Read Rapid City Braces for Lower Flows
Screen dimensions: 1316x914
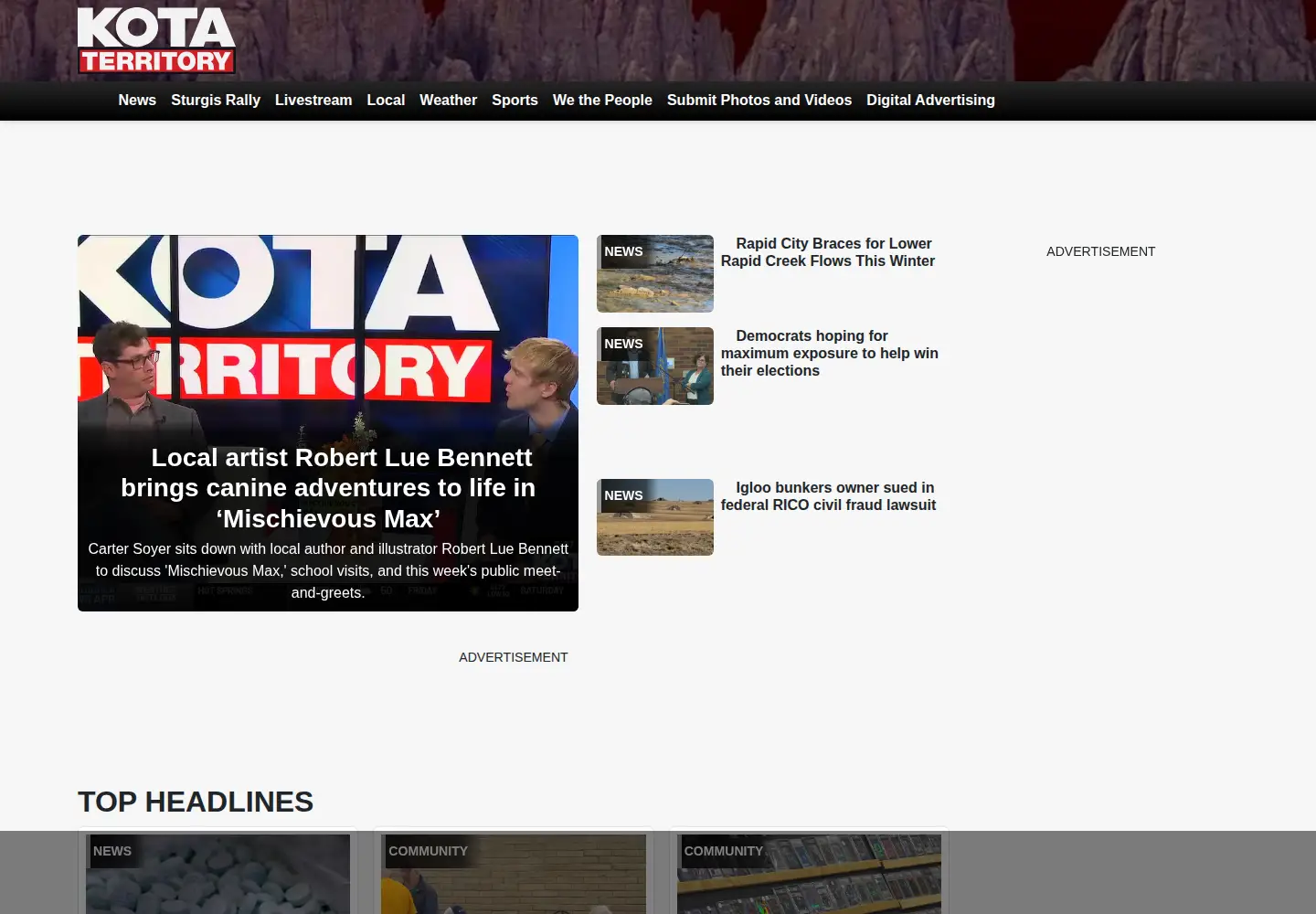pos(829,252)
